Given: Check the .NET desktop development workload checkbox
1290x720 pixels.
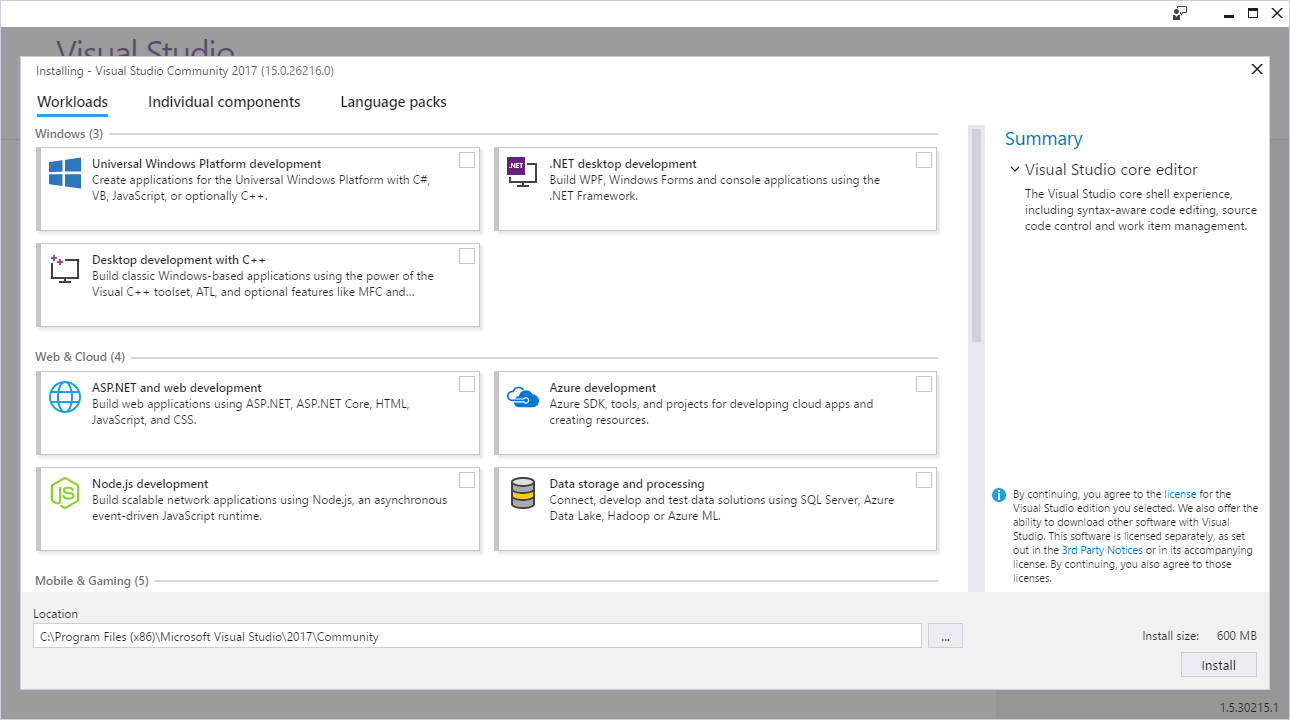Looking at the screenshot, I should (x=923, y=159).
